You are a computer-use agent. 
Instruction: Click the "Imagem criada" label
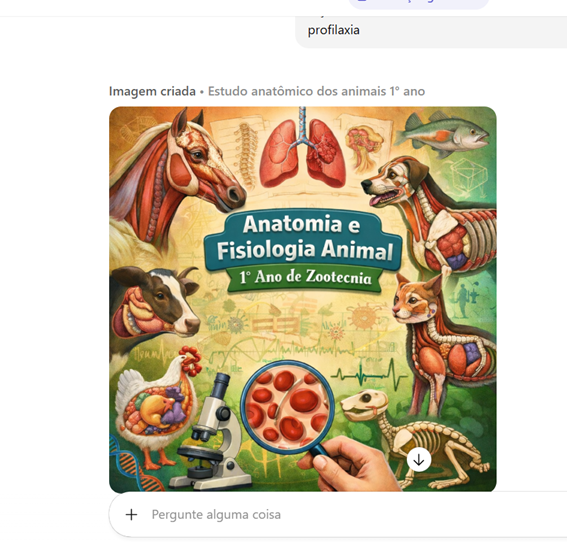152,91
